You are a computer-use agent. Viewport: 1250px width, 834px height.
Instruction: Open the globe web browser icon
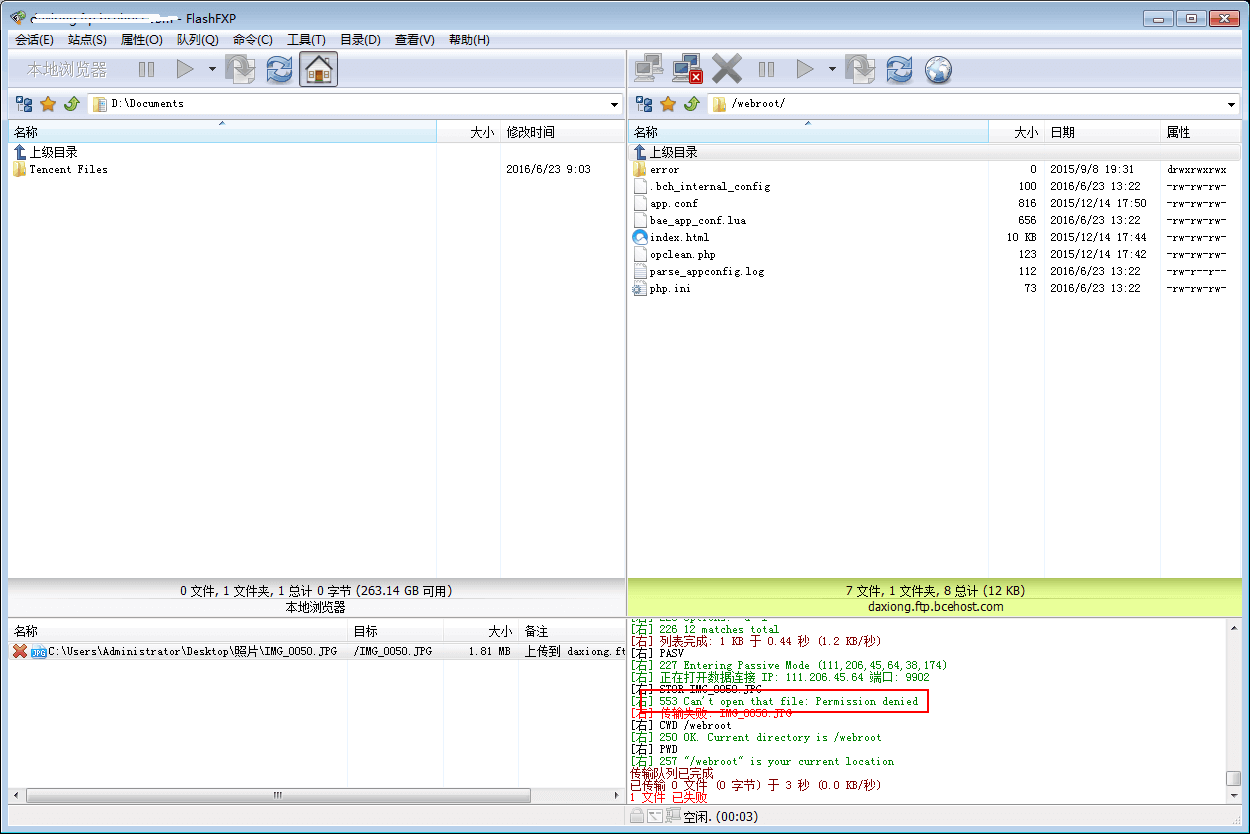937,68
